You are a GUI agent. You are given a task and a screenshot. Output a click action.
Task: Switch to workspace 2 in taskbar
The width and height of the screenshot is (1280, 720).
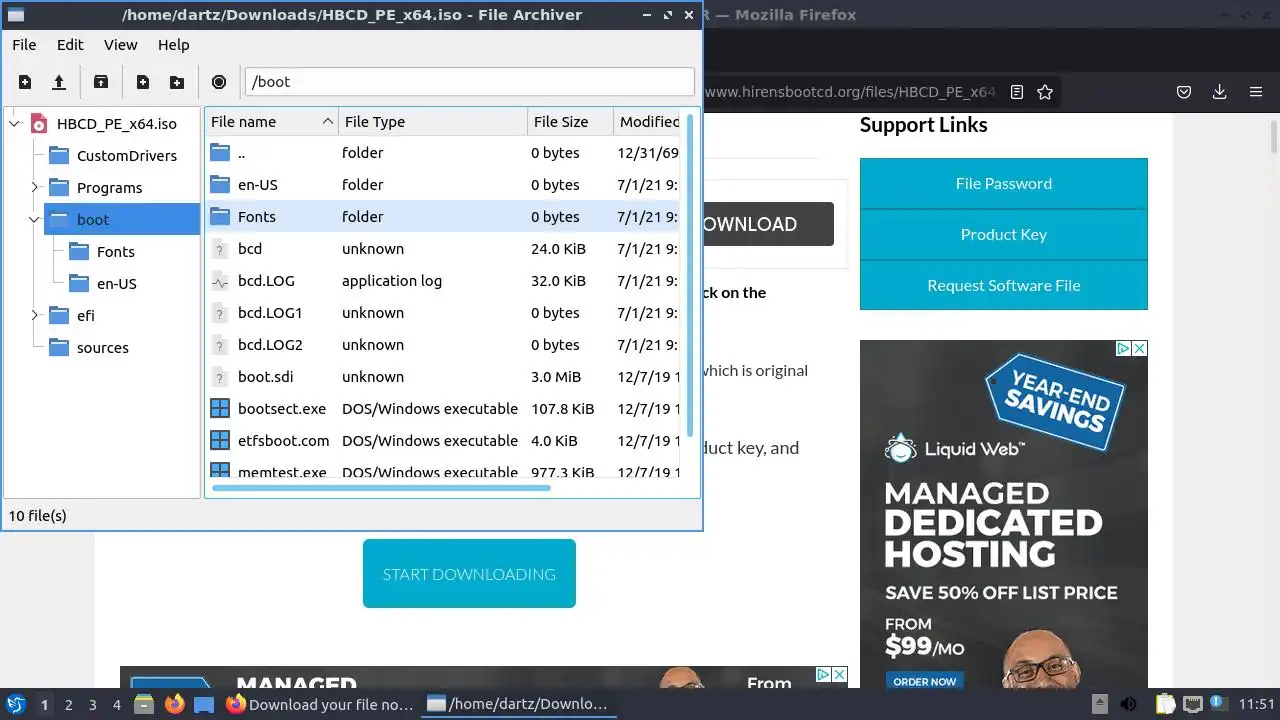[68, 704]
